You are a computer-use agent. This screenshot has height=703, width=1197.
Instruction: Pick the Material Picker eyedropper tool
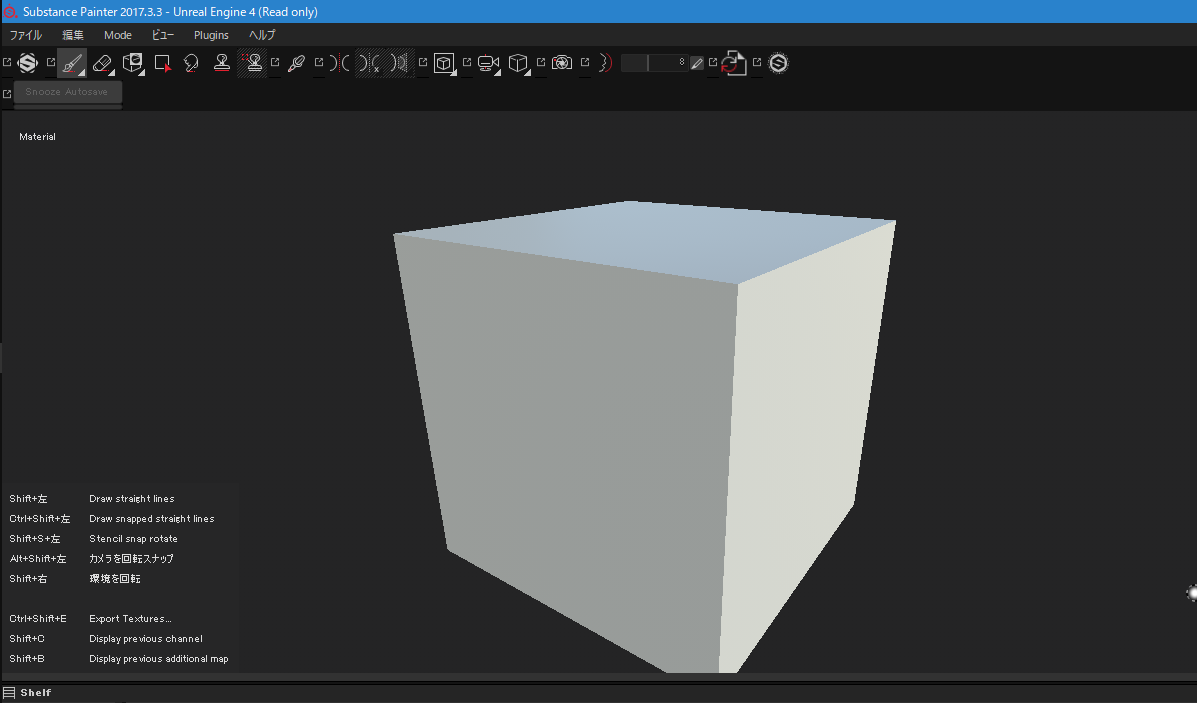click(296, 63)
